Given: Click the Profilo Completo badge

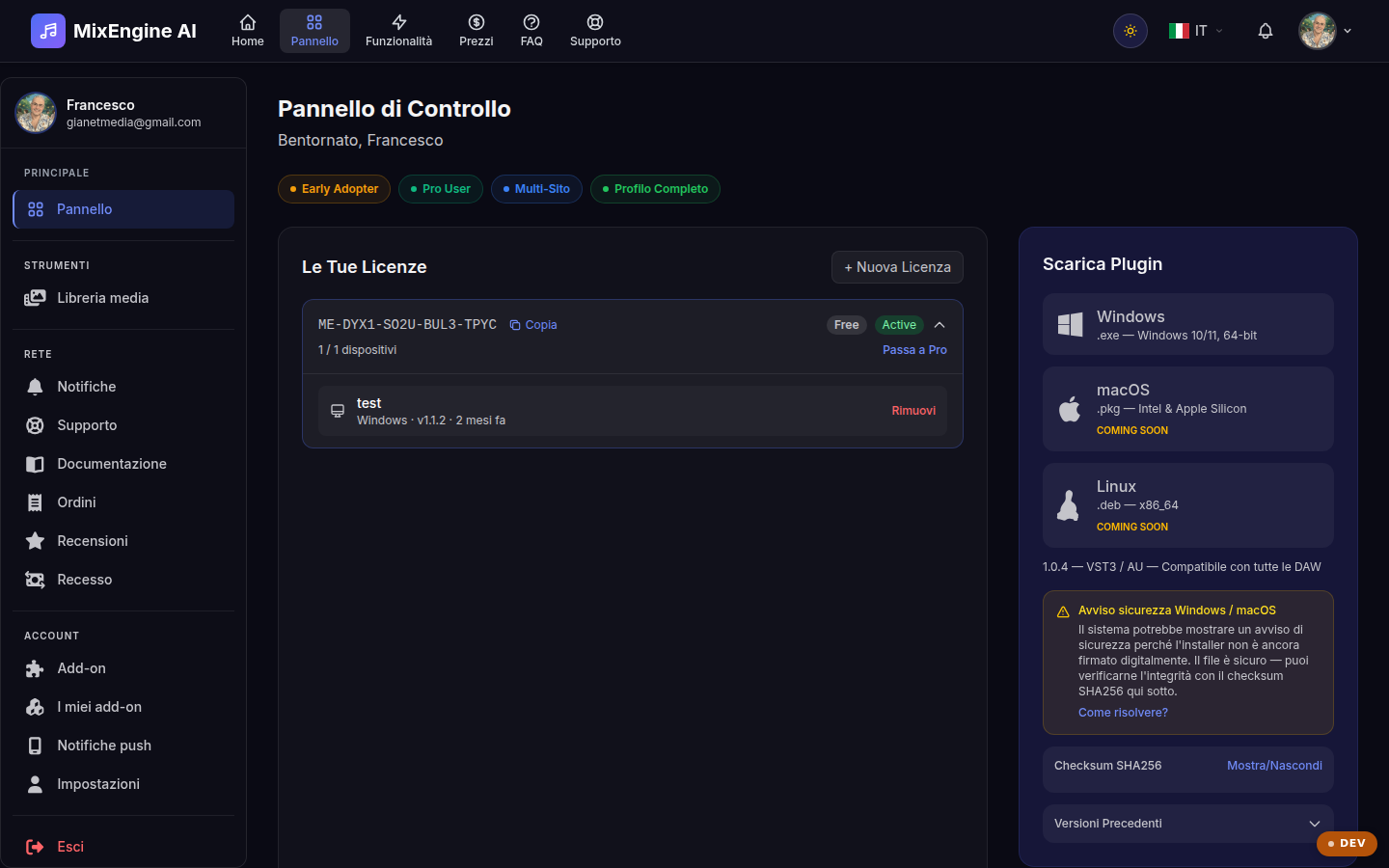Looking at the screenshot, I should (x=655, y=189).
